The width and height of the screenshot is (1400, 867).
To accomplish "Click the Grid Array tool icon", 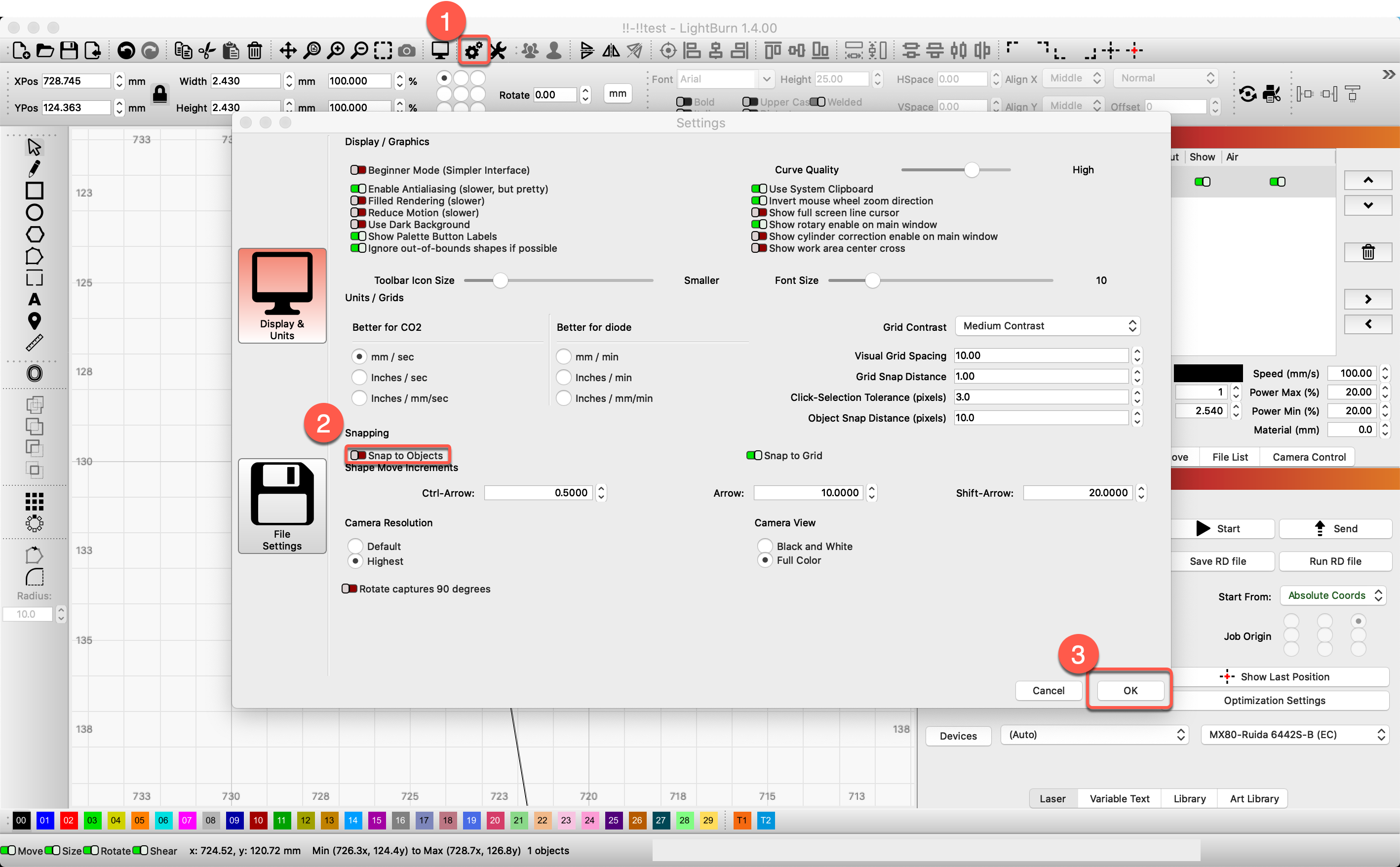I will 35,502.
